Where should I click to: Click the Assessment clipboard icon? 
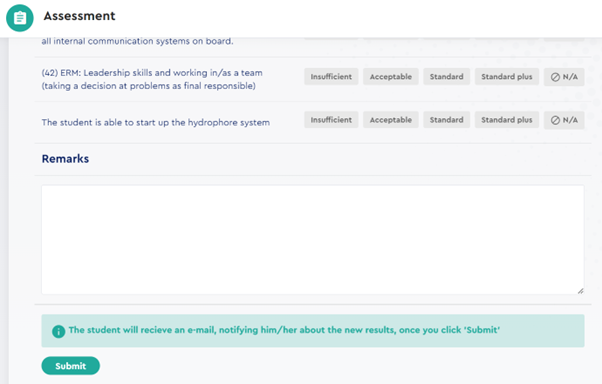click(20, 18)
